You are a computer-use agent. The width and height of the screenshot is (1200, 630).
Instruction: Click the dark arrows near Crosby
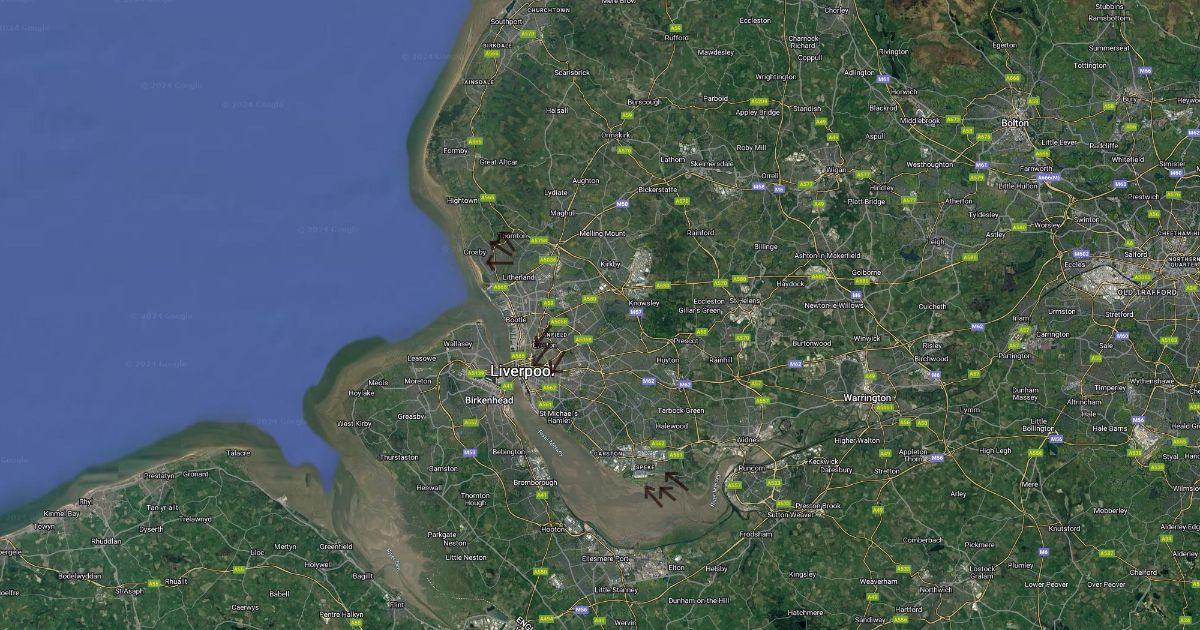tap(500, 249)
